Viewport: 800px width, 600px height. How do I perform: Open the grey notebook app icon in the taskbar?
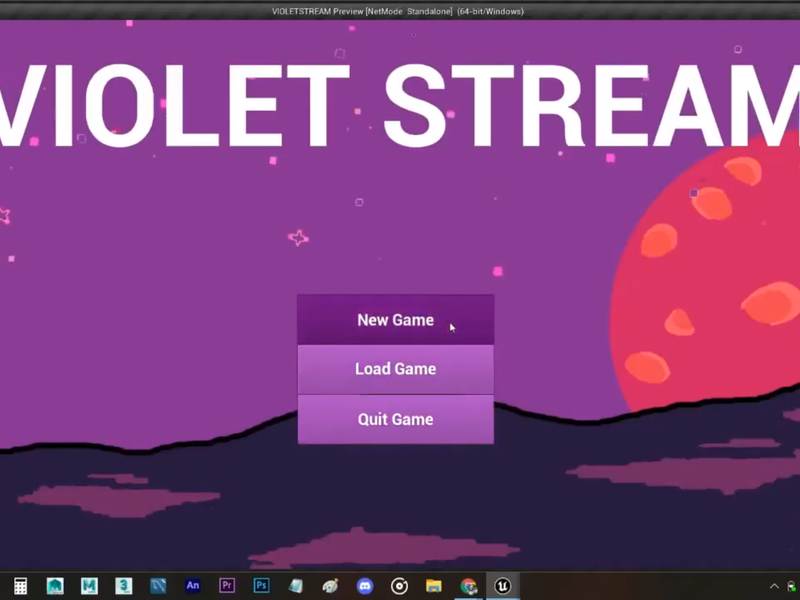(x=296, y=586)
